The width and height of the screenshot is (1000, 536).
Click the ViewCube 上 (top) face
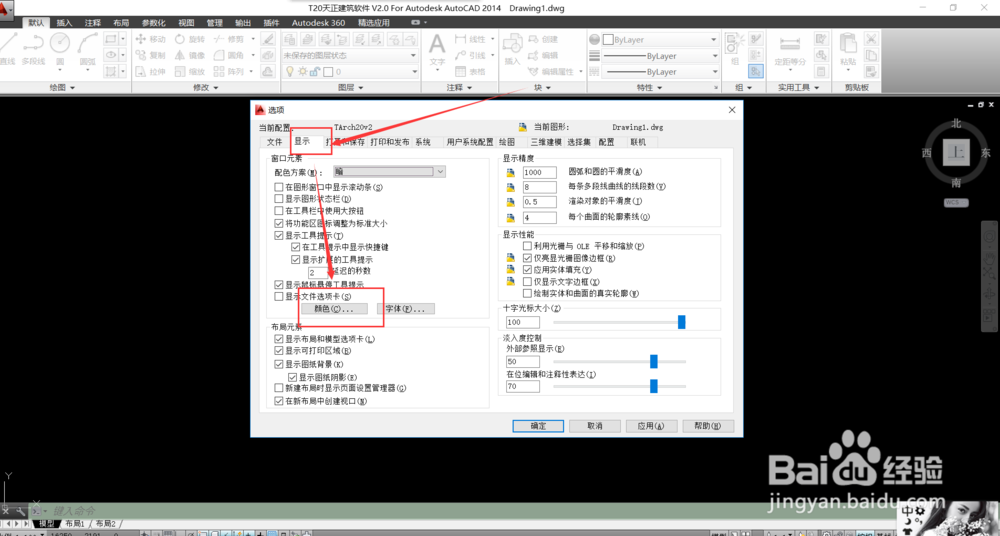[956, 152]
